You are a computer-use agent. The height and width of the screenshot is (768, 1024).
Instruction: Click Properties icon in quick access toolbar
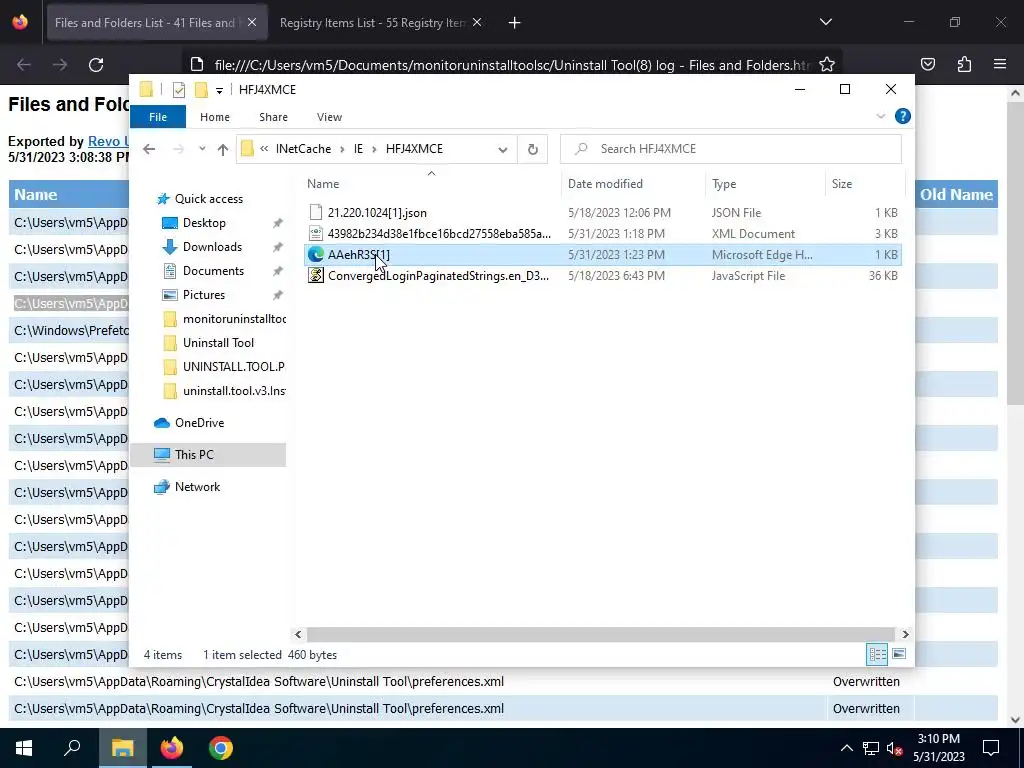179,90
